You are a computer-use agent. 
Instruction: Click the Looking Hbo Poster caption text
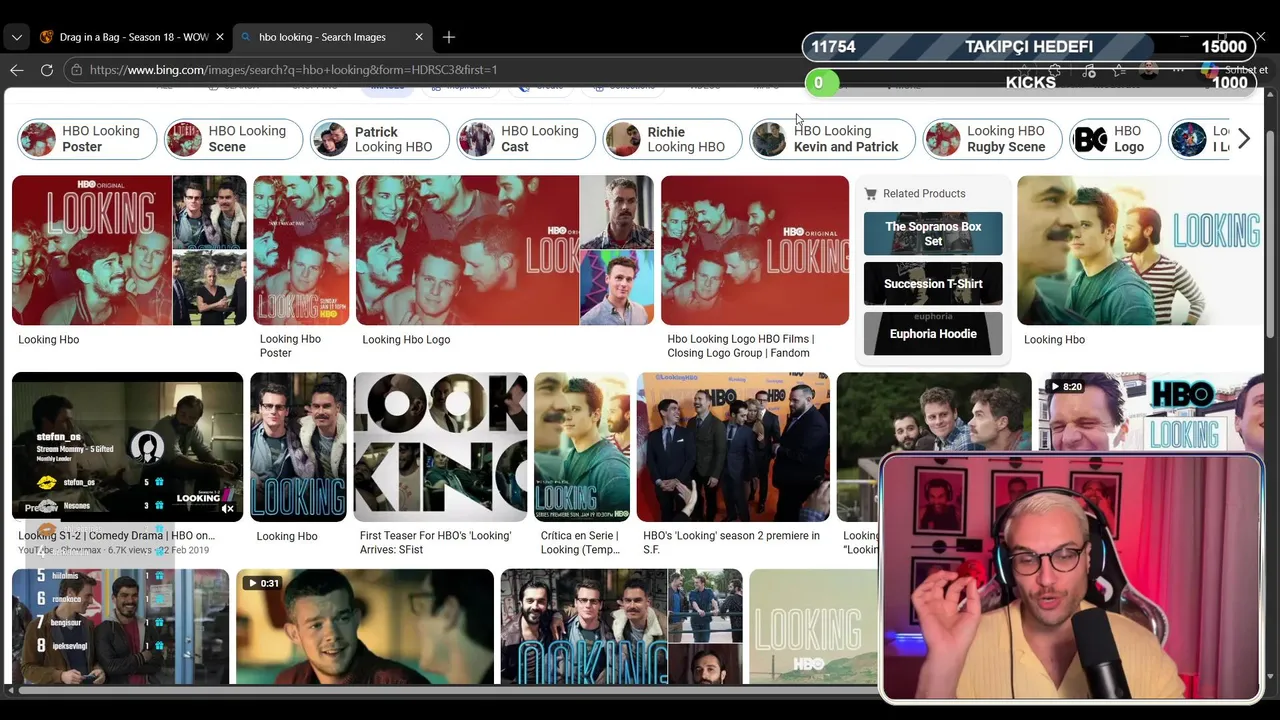pyautogui.click(x=290, y=346)
